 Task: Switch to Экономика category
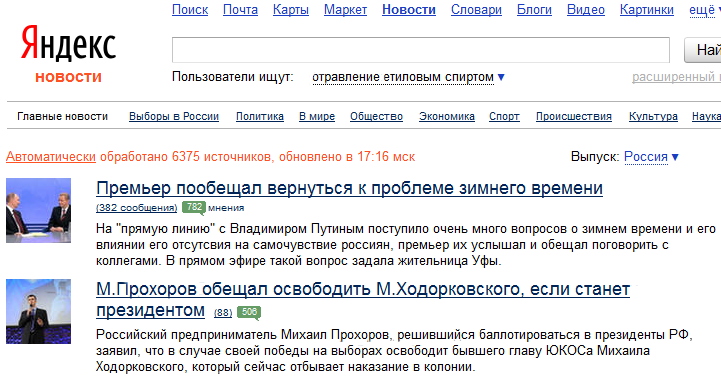coord(446,116)
